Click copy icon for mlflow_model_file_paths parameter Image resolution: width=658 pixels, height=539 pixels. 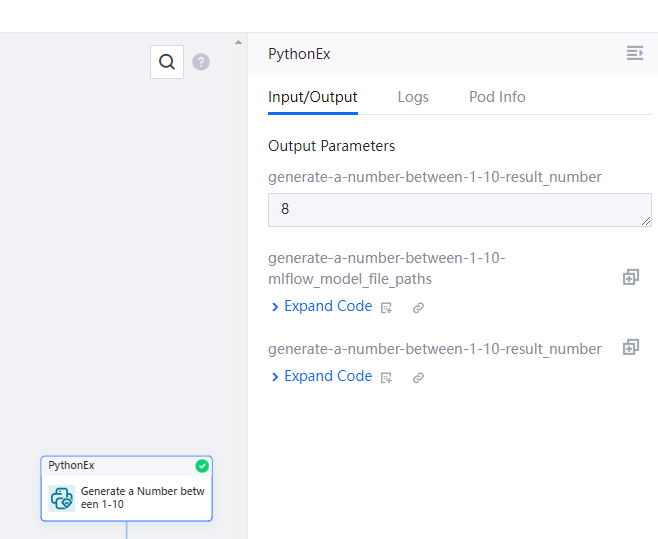click(x=630, y=277)
